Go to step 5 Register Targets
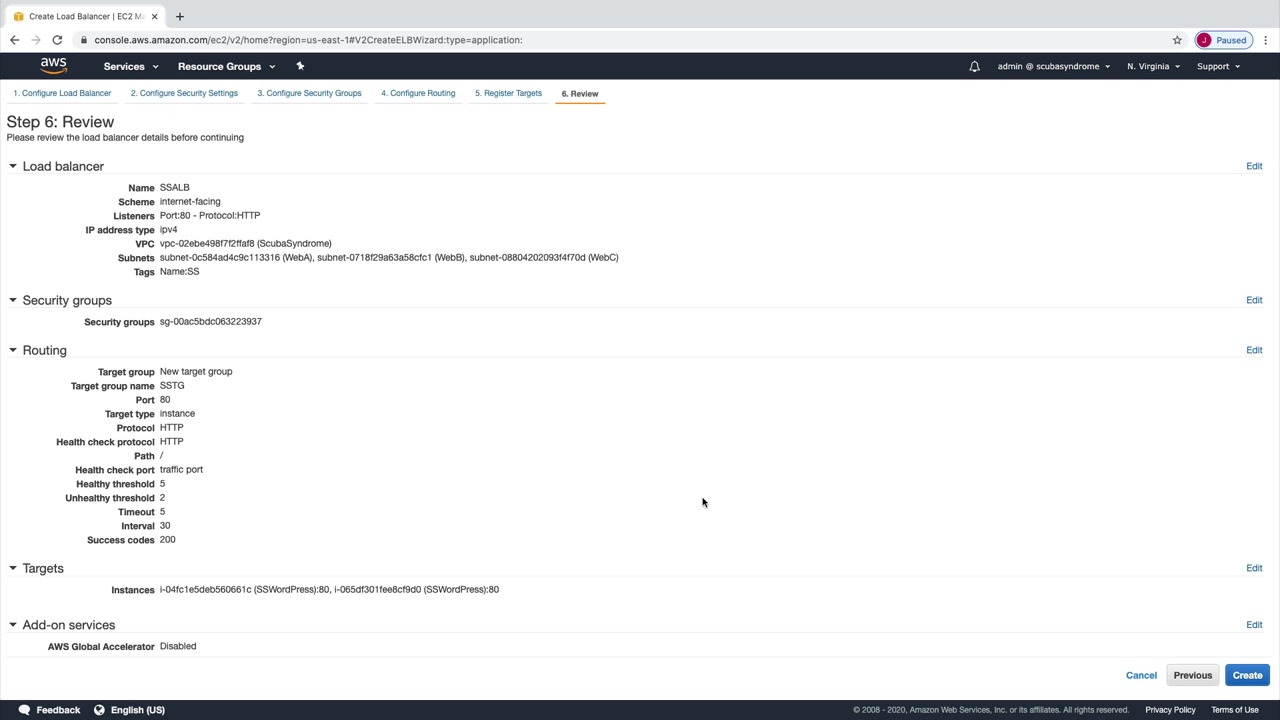Image resolution: width=1280 pixels, height=720 pixels. 508,93
